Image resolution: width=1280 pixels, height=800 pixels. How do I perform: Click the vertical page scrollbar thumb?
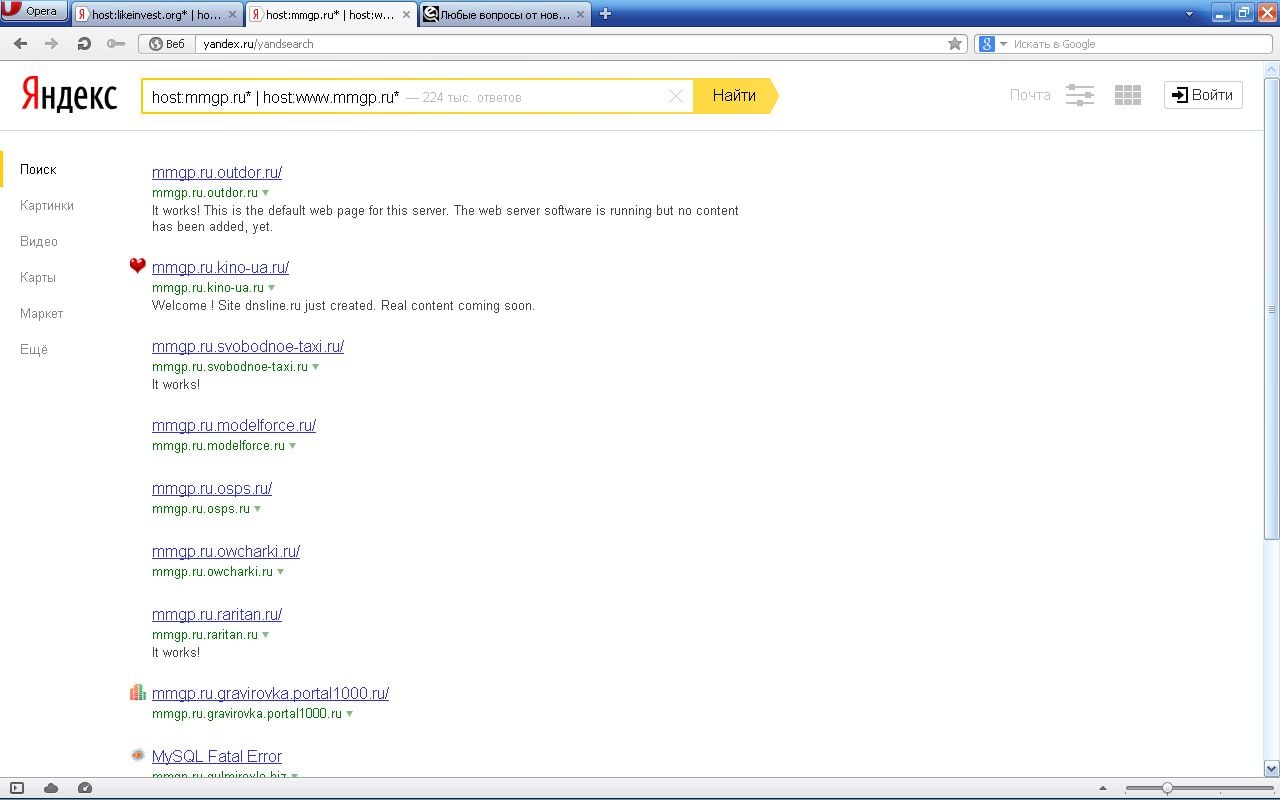click(1272, 309)
